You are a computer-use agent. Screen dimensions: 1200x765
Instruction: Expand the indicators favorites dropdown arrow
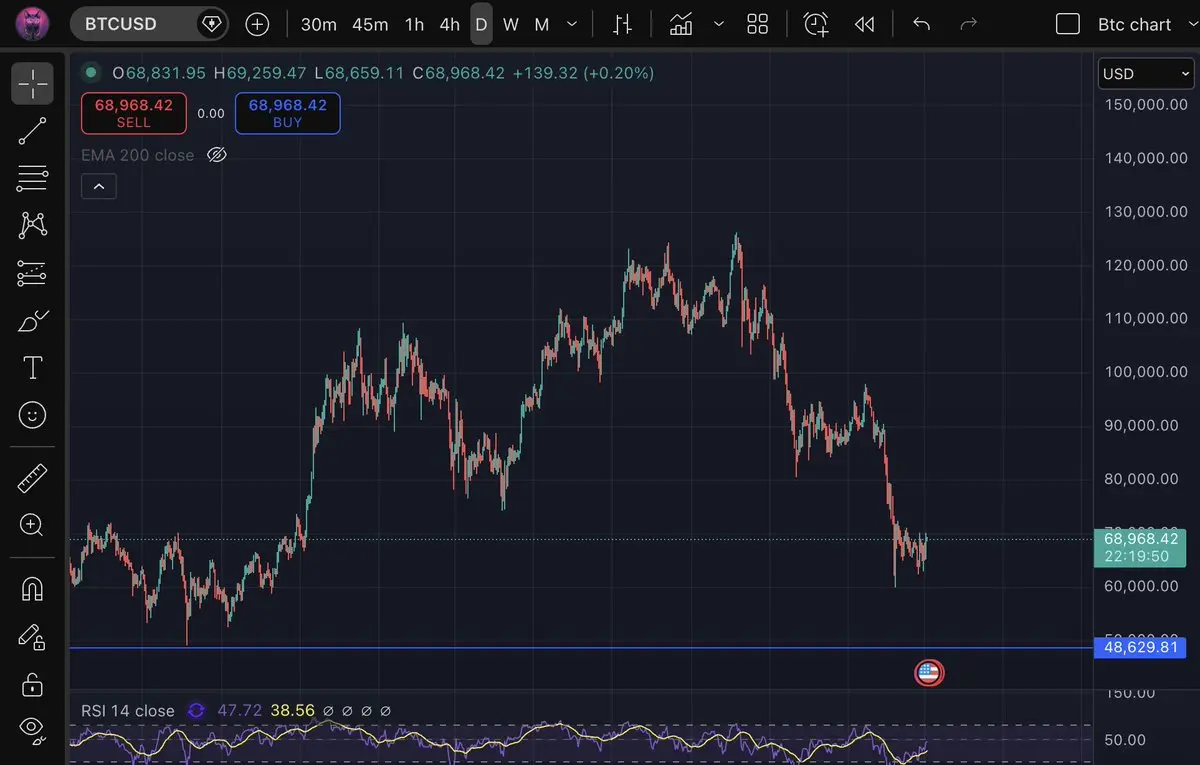tap(718, 24)
